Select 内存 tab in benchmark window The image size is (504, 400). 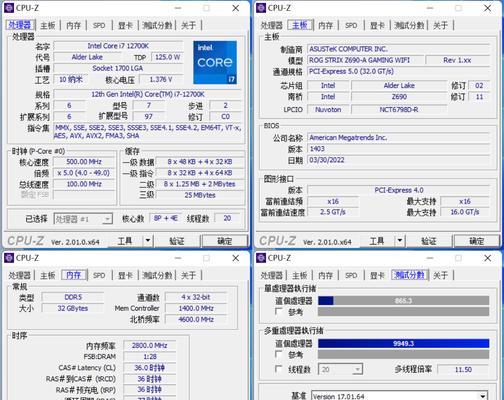pyautogui.click(x=325, y=275)
